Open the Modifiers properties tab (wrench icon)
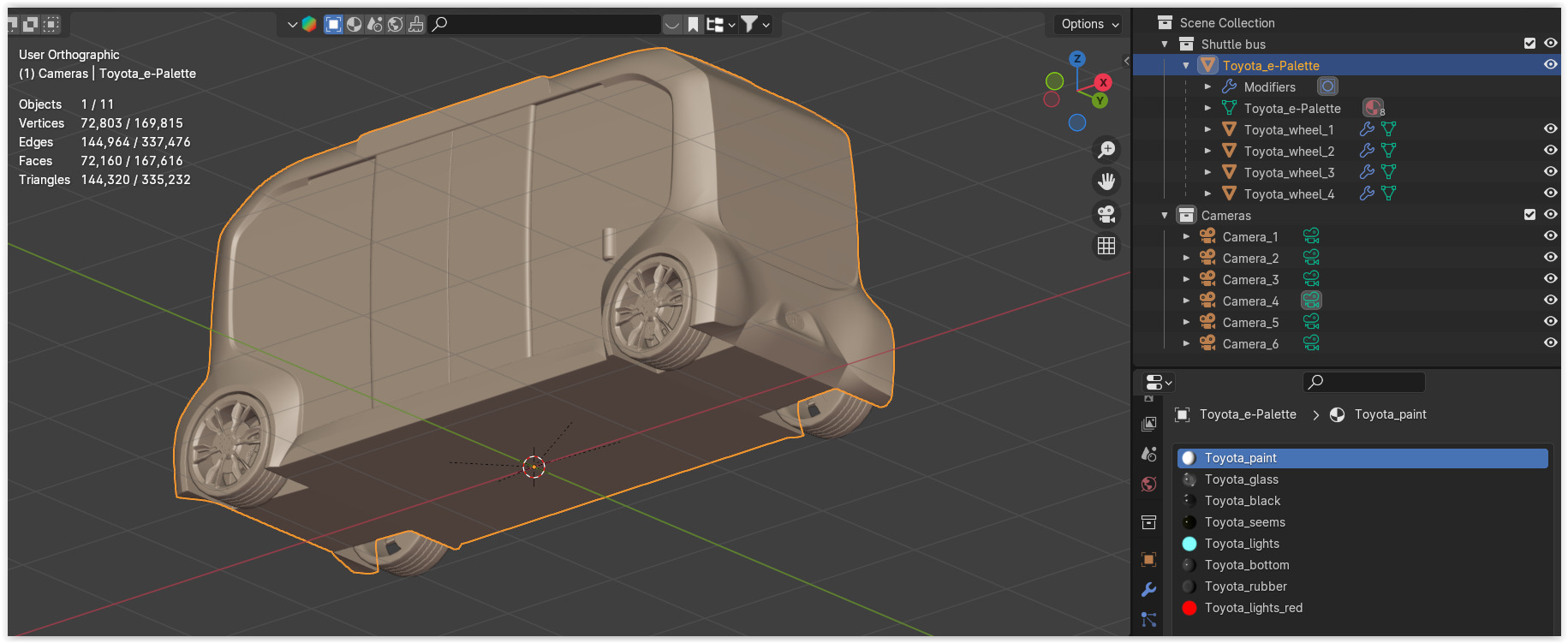This screenshot has height=643, width=1568. pyautogui.click(x=1149, y=590)
